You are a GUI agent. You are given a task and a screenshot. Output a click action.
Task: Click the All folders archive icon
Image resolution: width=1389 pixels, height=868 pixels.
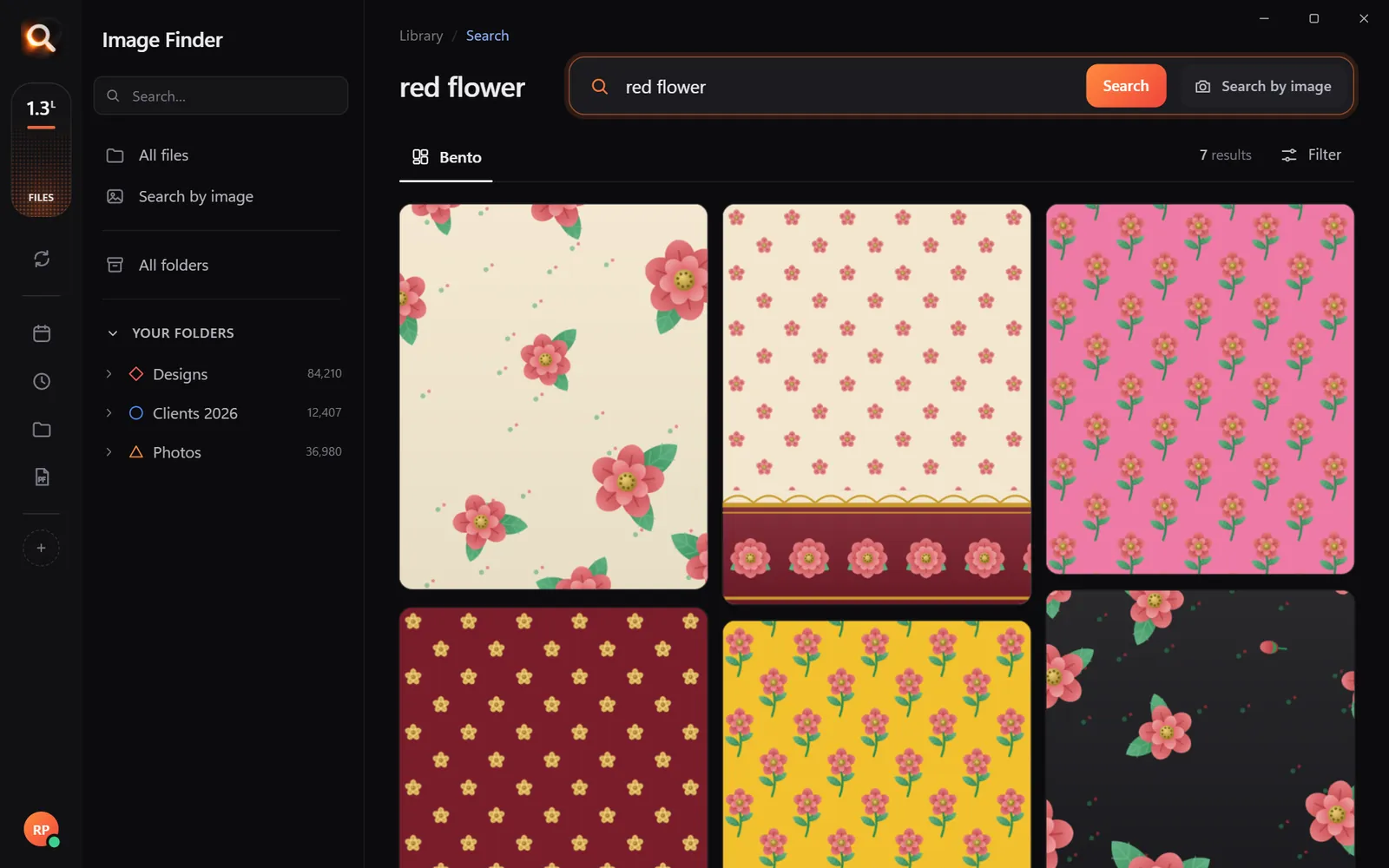tap(115, 265)
